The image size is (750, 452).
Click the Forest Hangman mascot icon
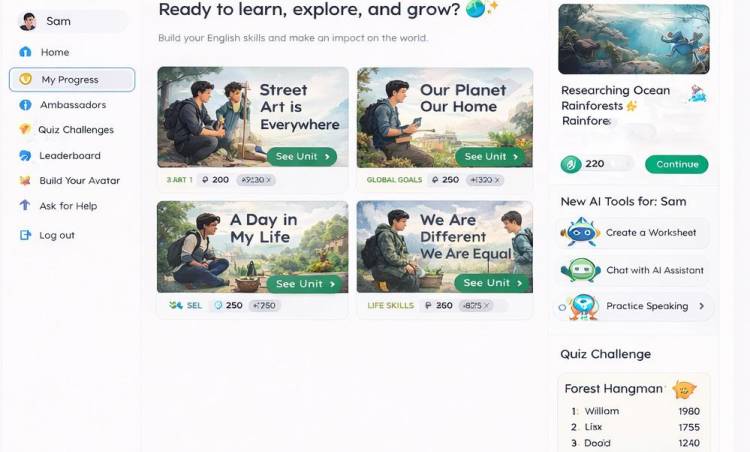pos(684,389)
